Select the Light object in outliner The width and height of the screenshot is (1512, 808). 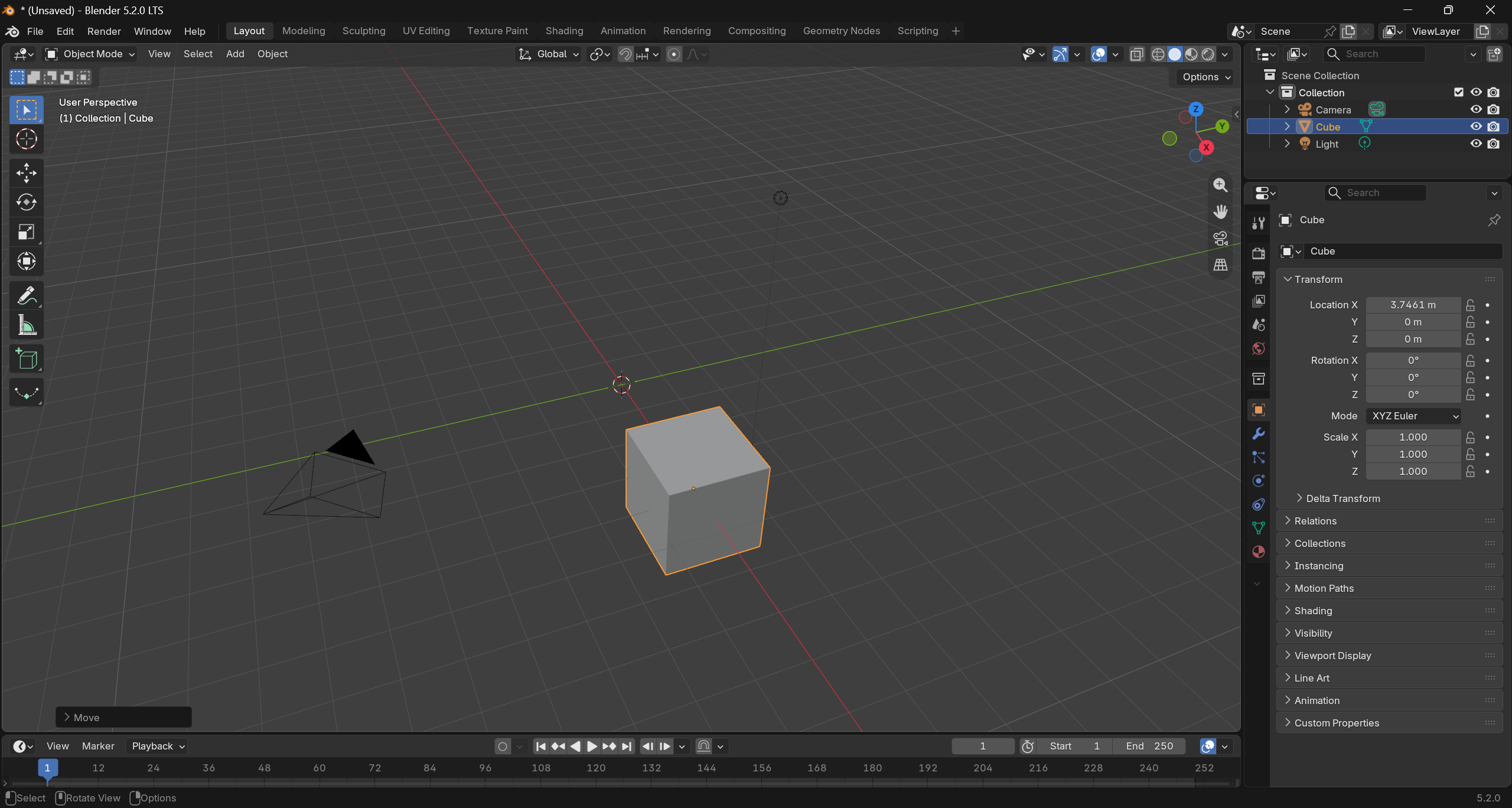pyautogui.click(x=1327, y=144)
